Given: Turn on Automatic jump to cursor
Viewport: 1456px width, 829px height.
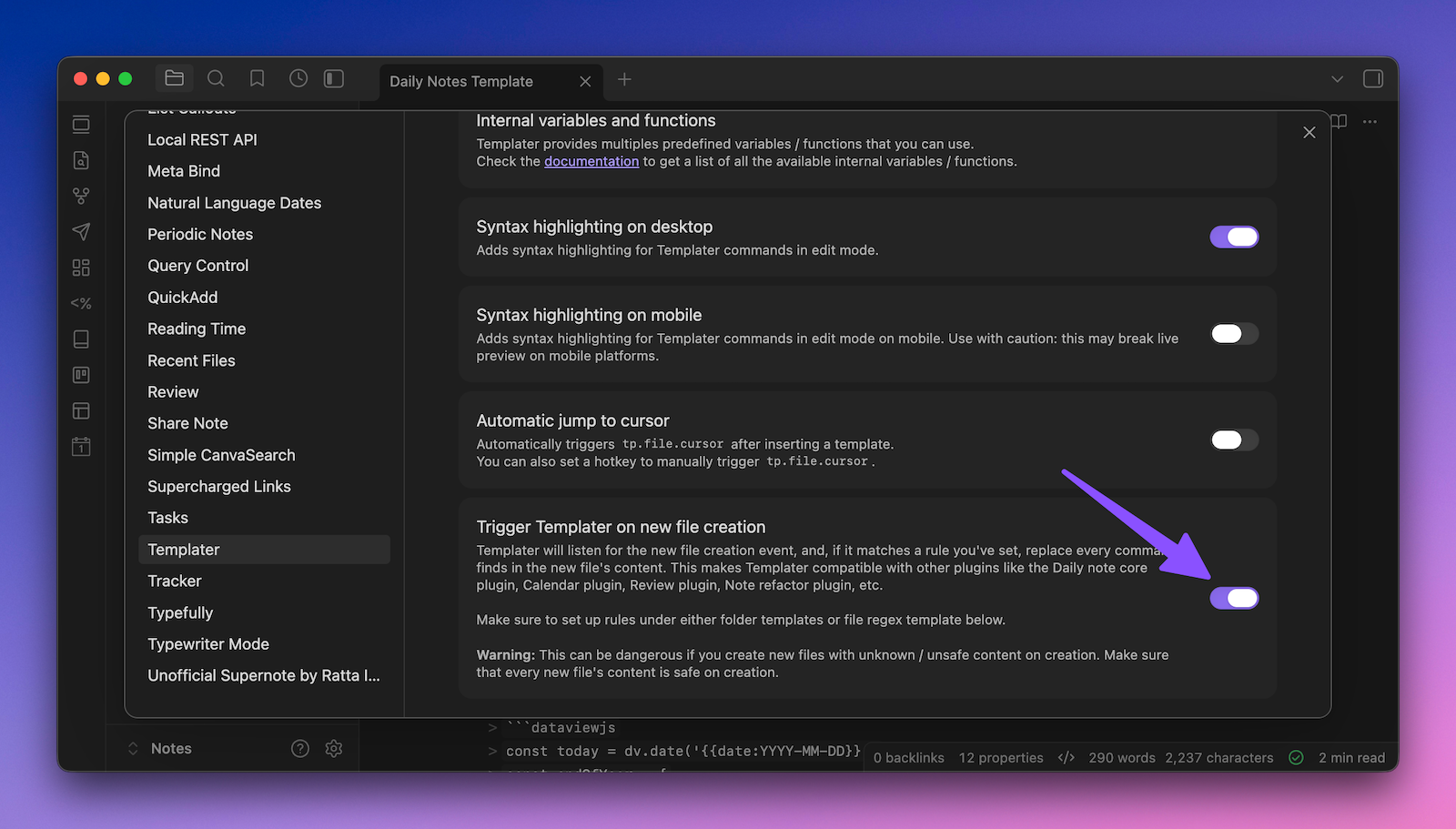Looking at the screenshot, I should click(1234, 440).
